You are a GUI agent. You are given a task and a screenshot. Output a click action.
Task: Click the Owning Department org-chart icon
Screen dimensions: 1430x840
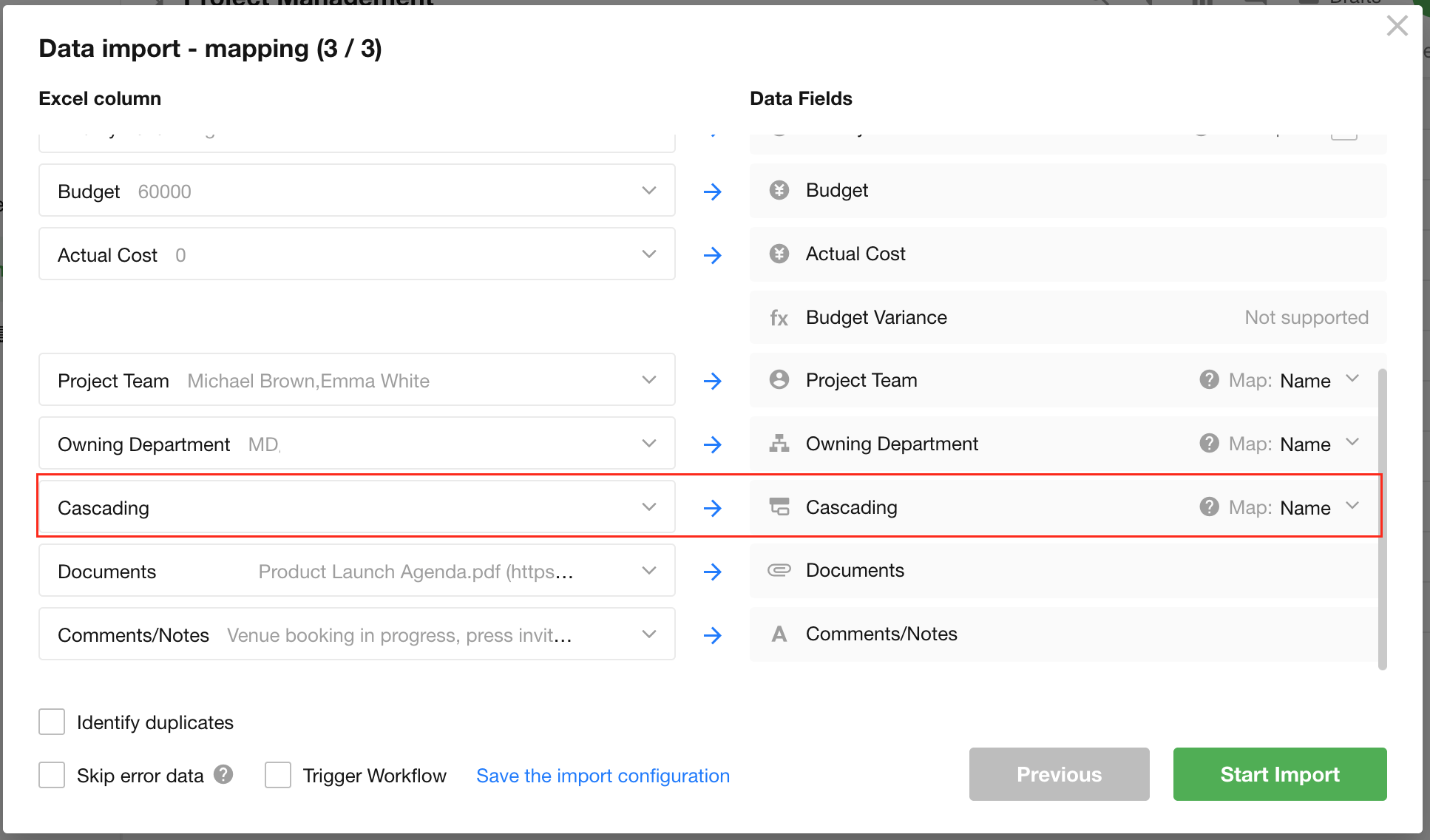779,444
